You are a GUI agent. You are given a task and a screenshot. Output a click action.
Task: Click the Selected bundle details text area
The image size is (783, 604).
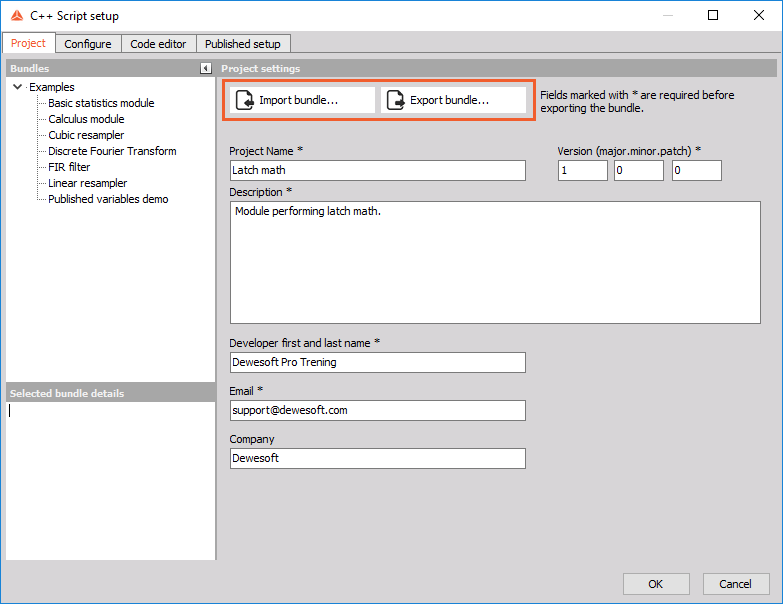click(110, 481)
